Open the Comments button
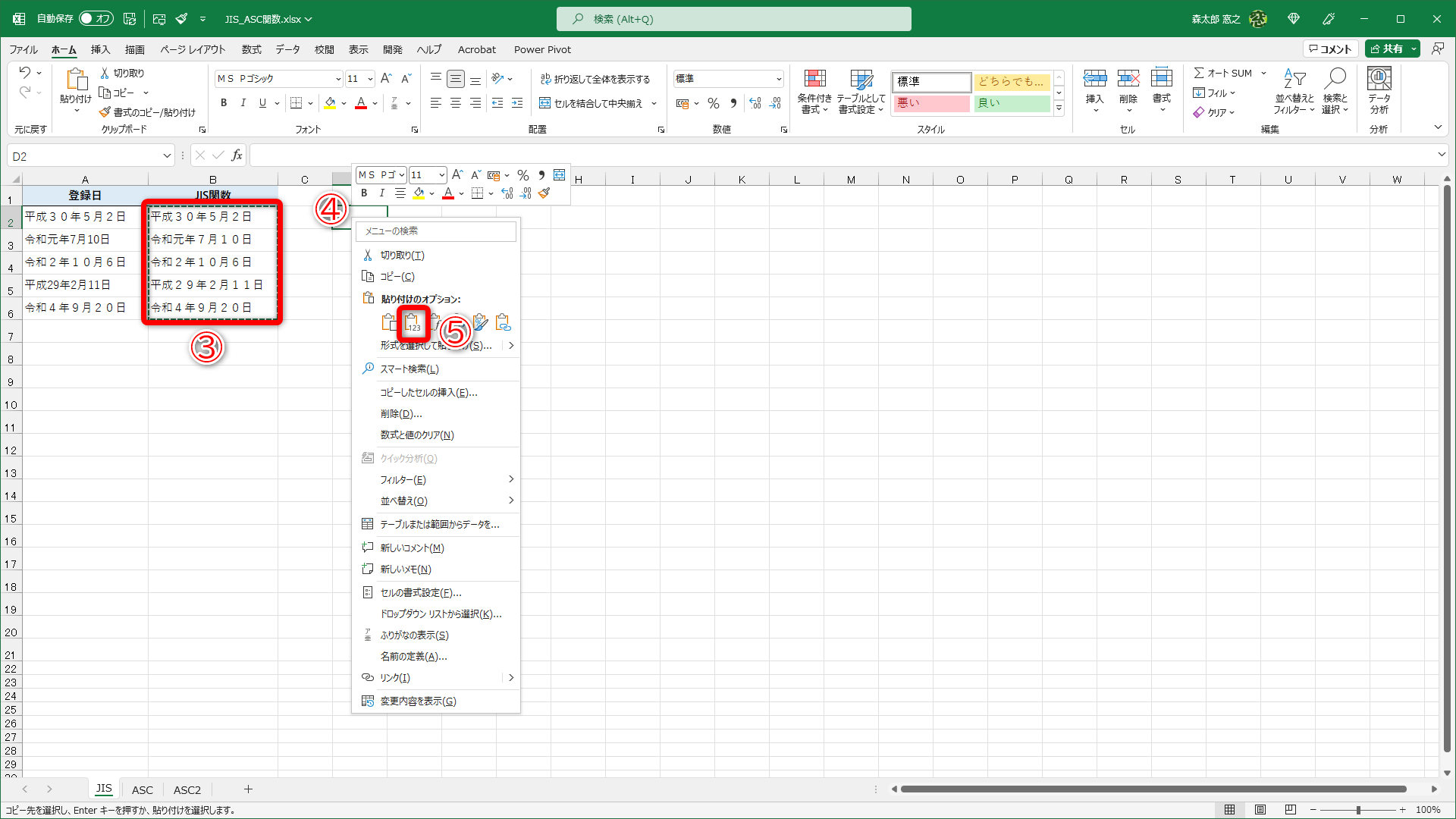Image resolution: width=1456 pixels, height=819 pixels. tap(1331, 49)
